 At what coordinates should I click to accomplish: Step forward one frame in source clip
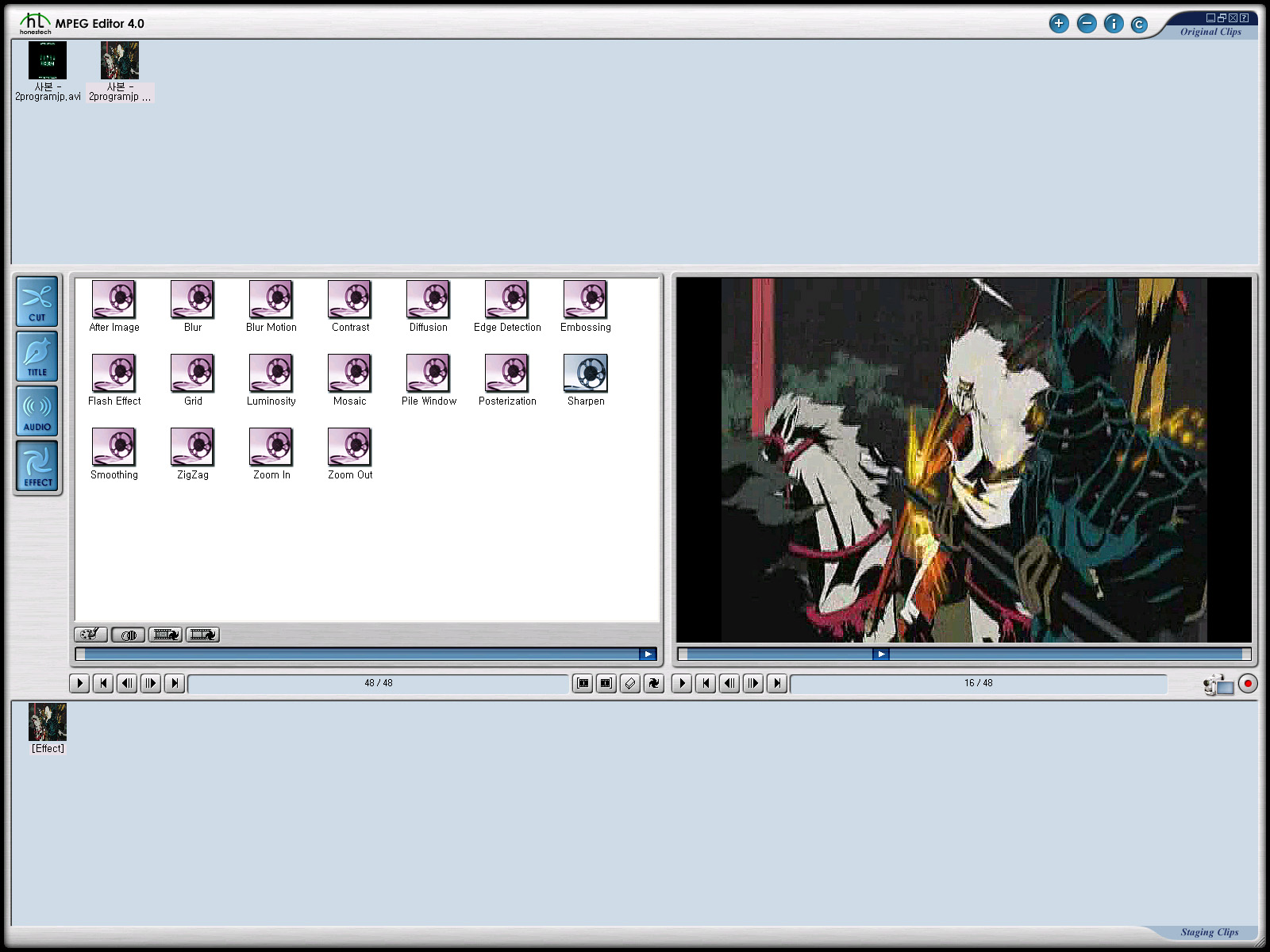tap(151, 683)
